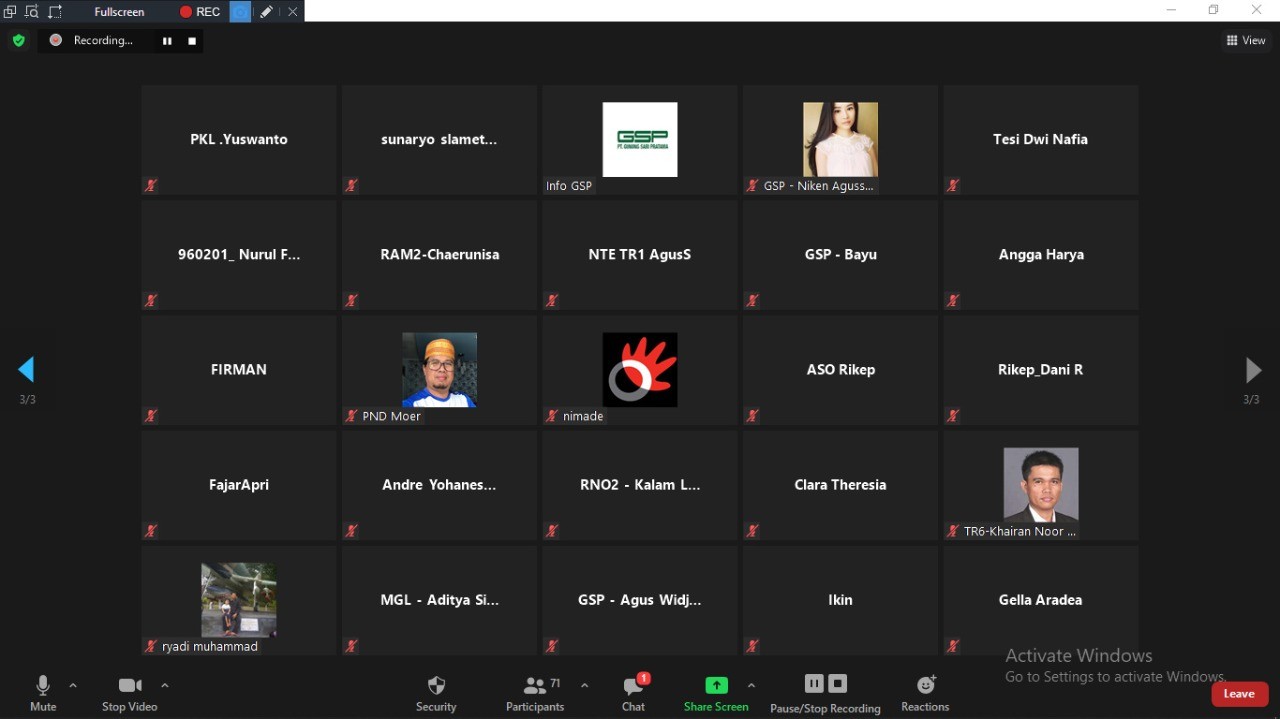Select the Andre Yohanes... participant tile

click(x=439, y=485)
